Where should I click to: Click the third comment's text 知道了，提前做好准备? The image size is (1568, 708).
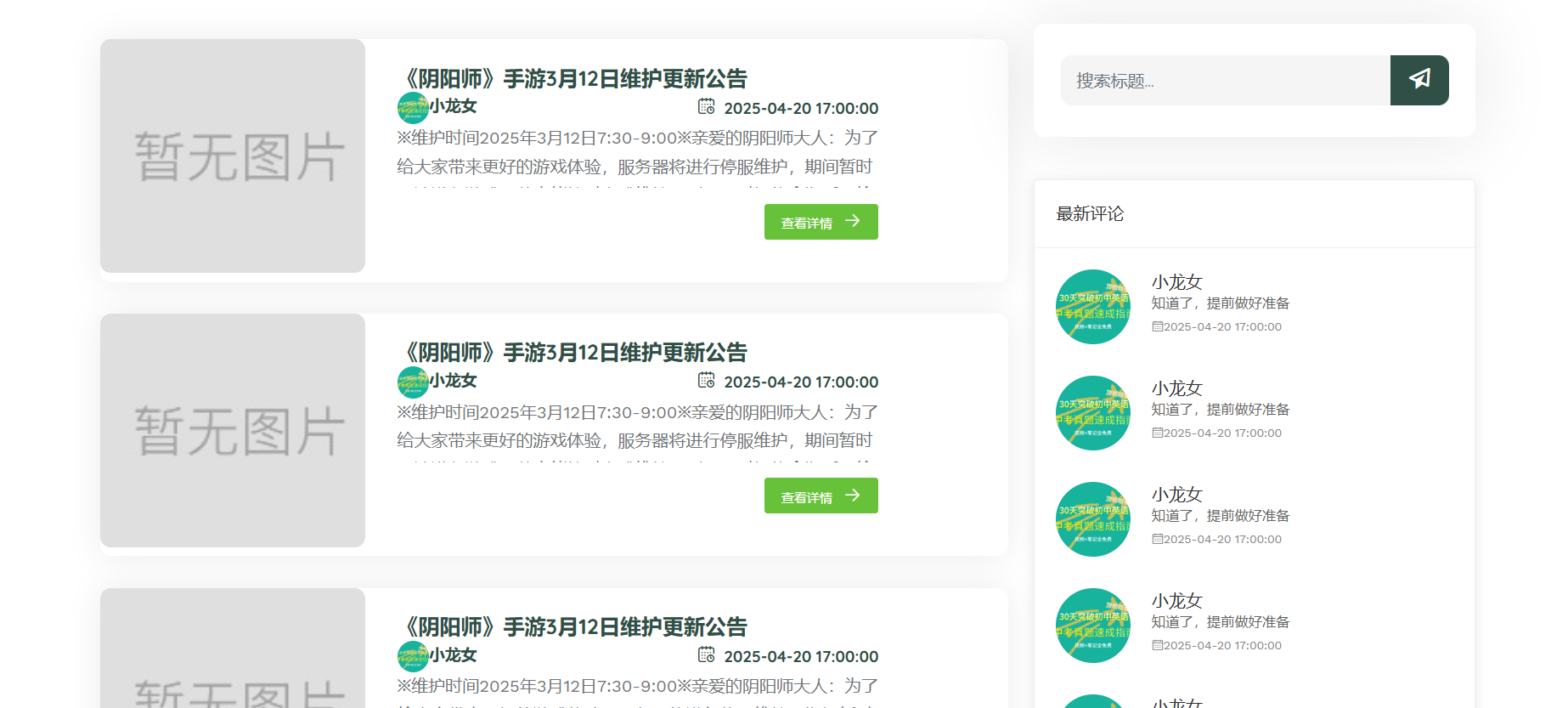click(x=1221, y=516)
